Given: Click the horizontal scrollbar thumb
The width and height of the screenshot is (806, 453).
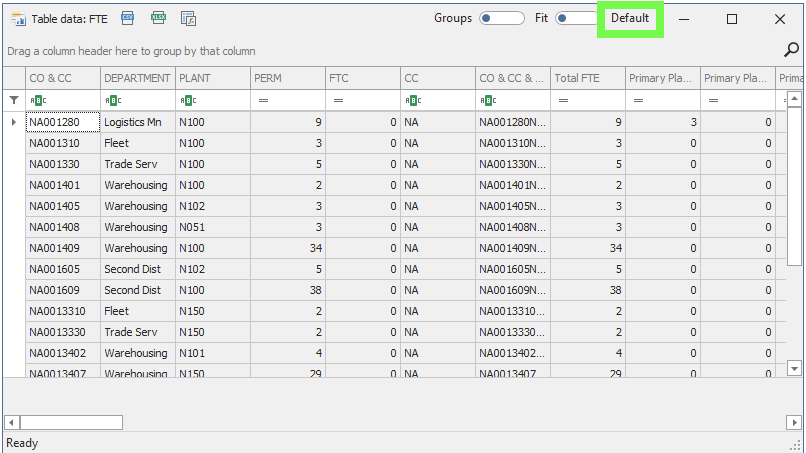Looking at the screenshot, I should [x=72, y=422].
